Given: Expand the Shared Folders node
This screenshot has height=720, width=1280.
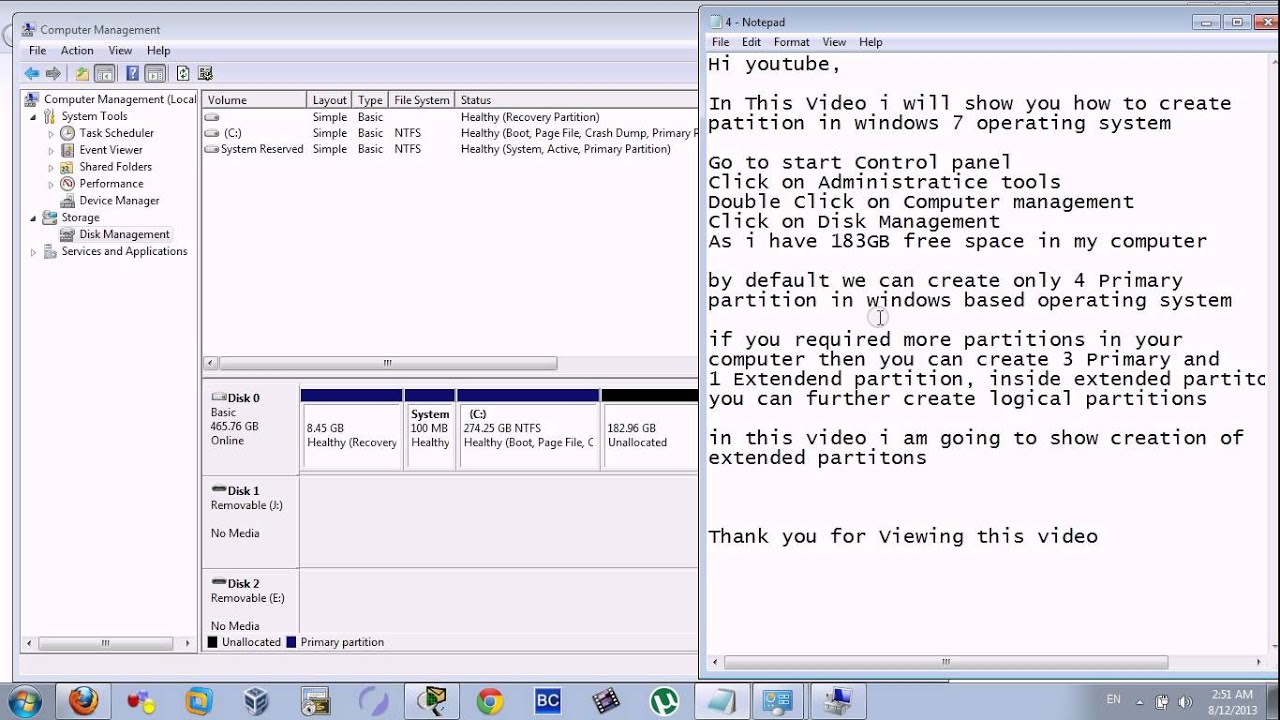Looking at the screenshot, I should click(x=51, y=167).
